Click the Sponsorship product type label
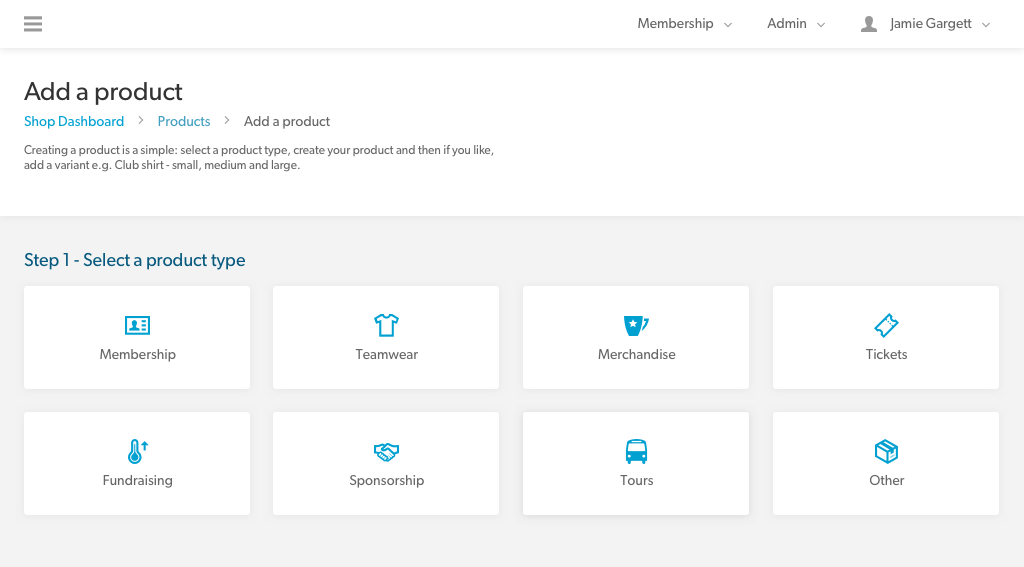 [x=386, y=480]
